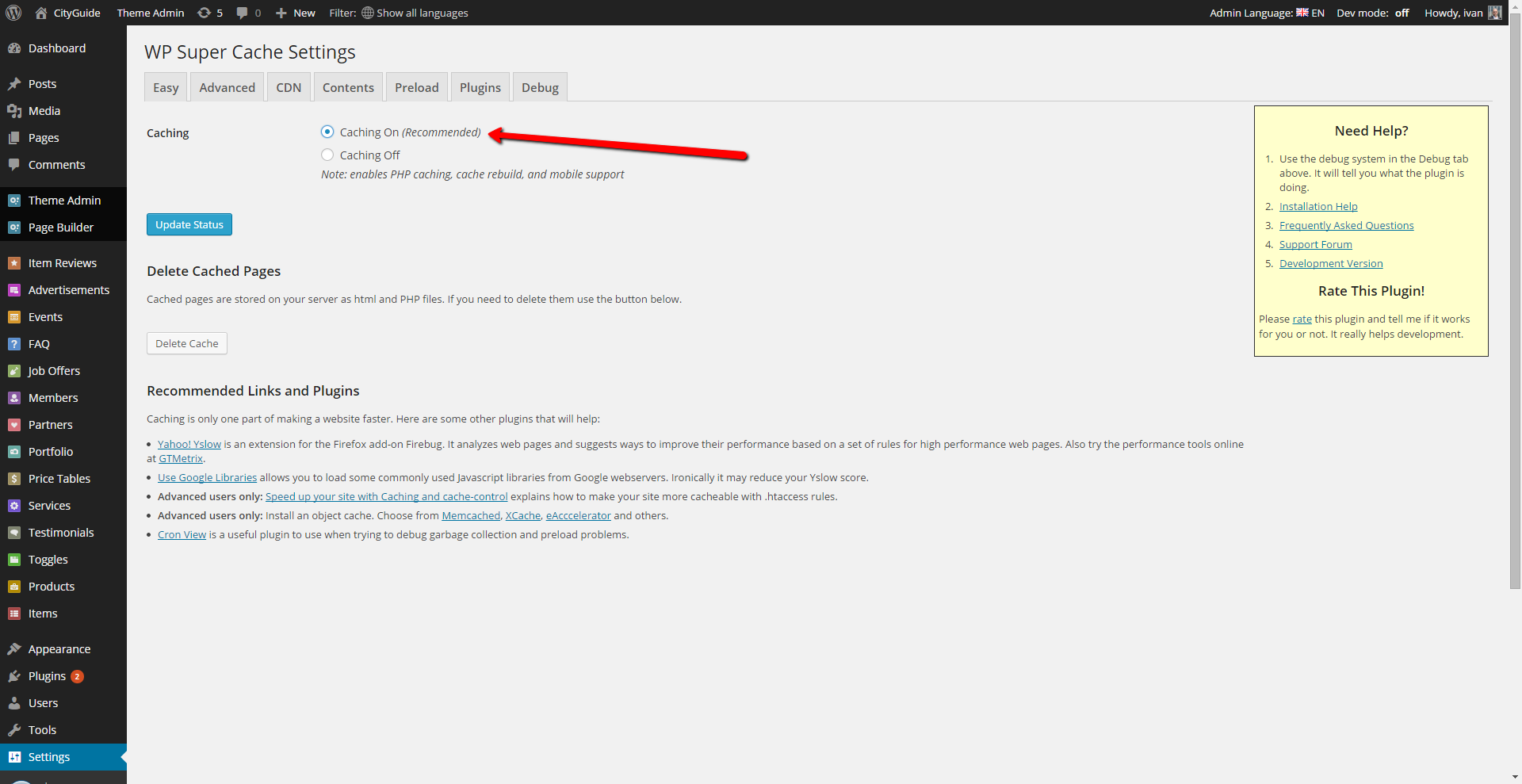
Task: Open the GTMetrix link
Action: [181, 458]
